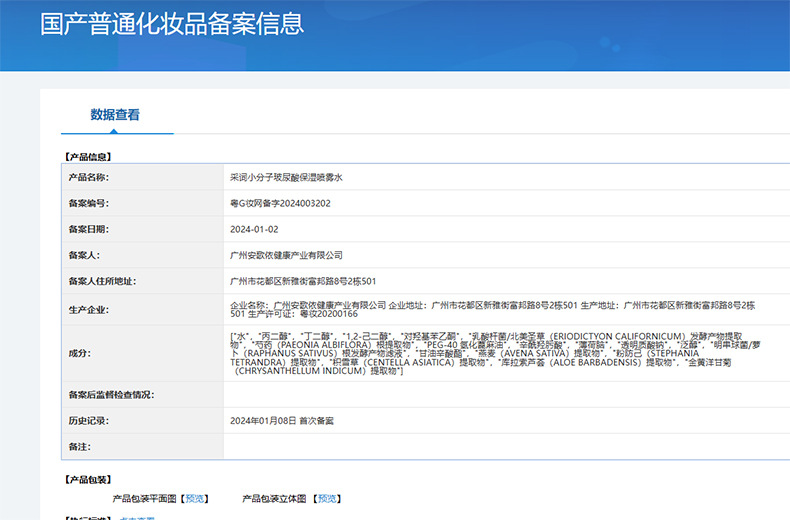The width and height of the screenshot is (790, 520).
Task: Click the 【产品包装】 section heading
Action: 88,479
